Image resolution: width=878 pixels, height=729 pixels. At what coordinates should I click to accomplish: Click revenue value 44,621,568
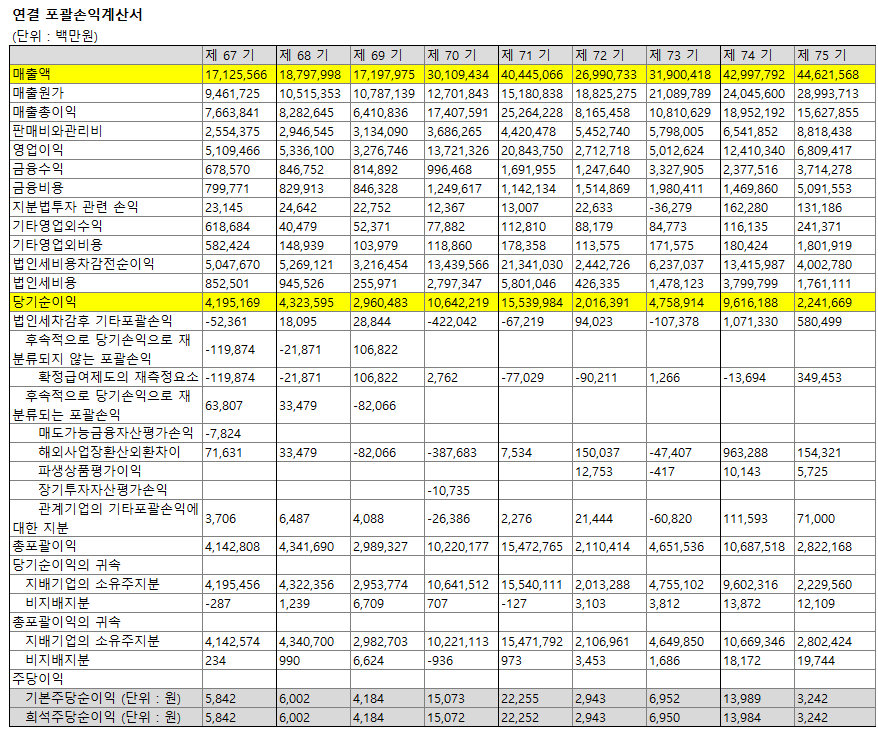click(828, 74)
